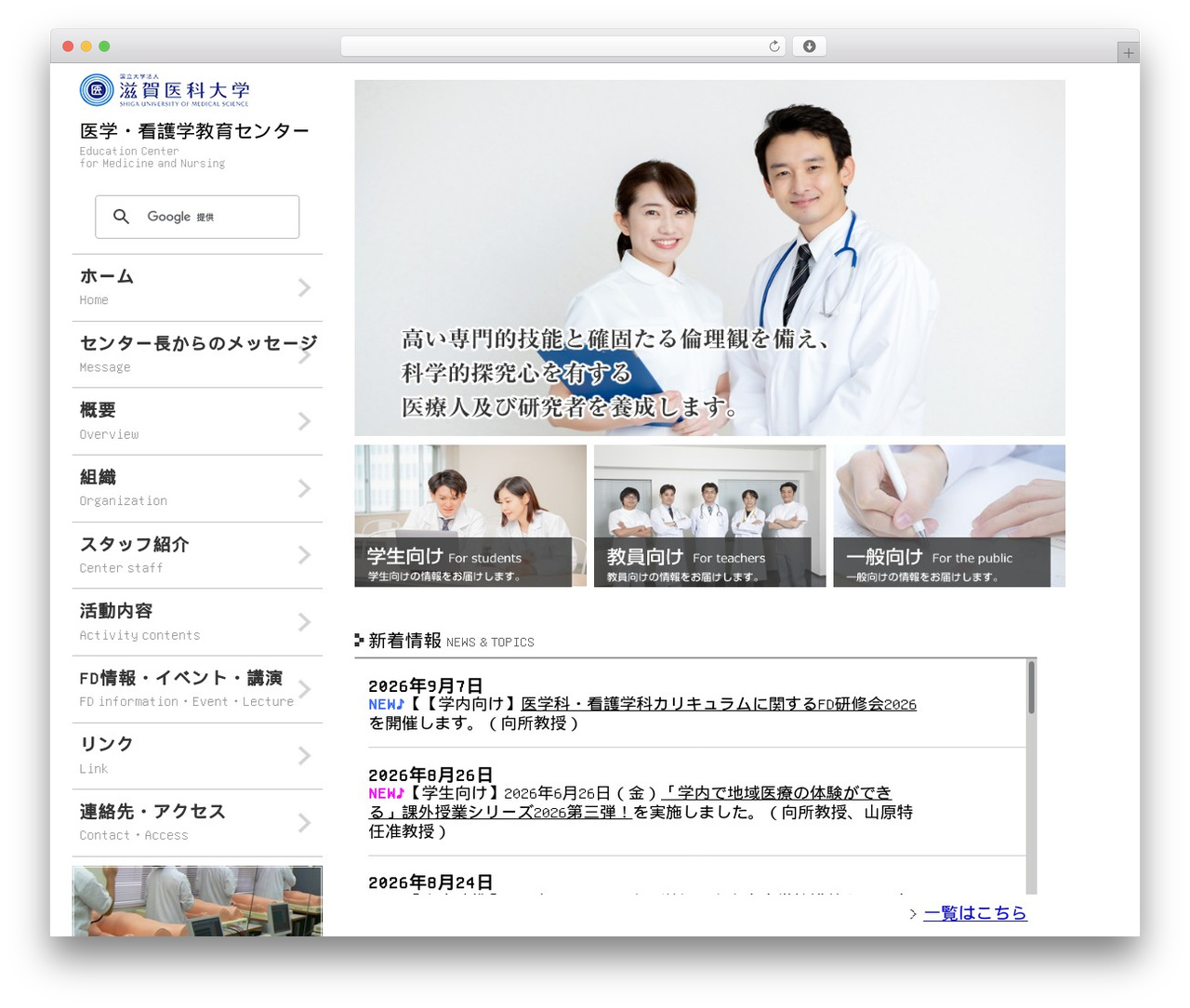Click the chevron arrow in the リンク row
The image size is (1190, 1008).
point(304,757)
